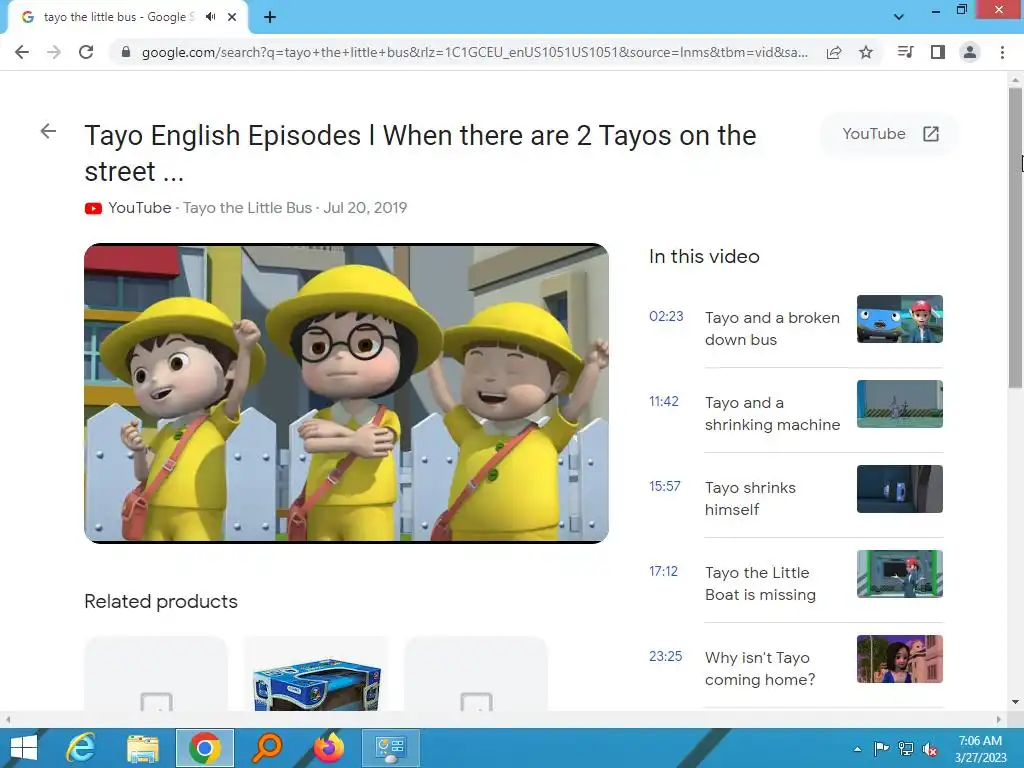
Task: Click the address bar URL field
Action: [475, 52]
